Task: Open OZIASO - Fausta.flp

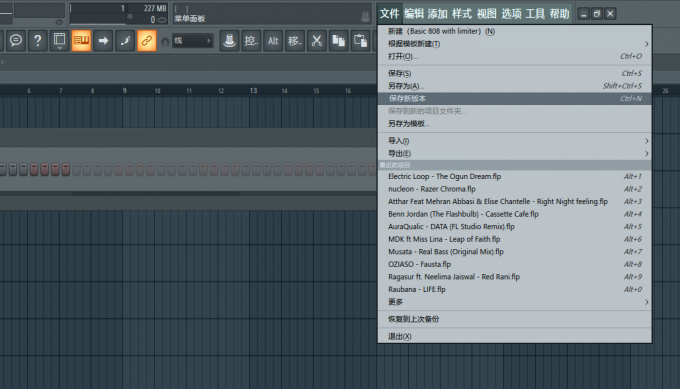Action: click(x=514, y=265)
